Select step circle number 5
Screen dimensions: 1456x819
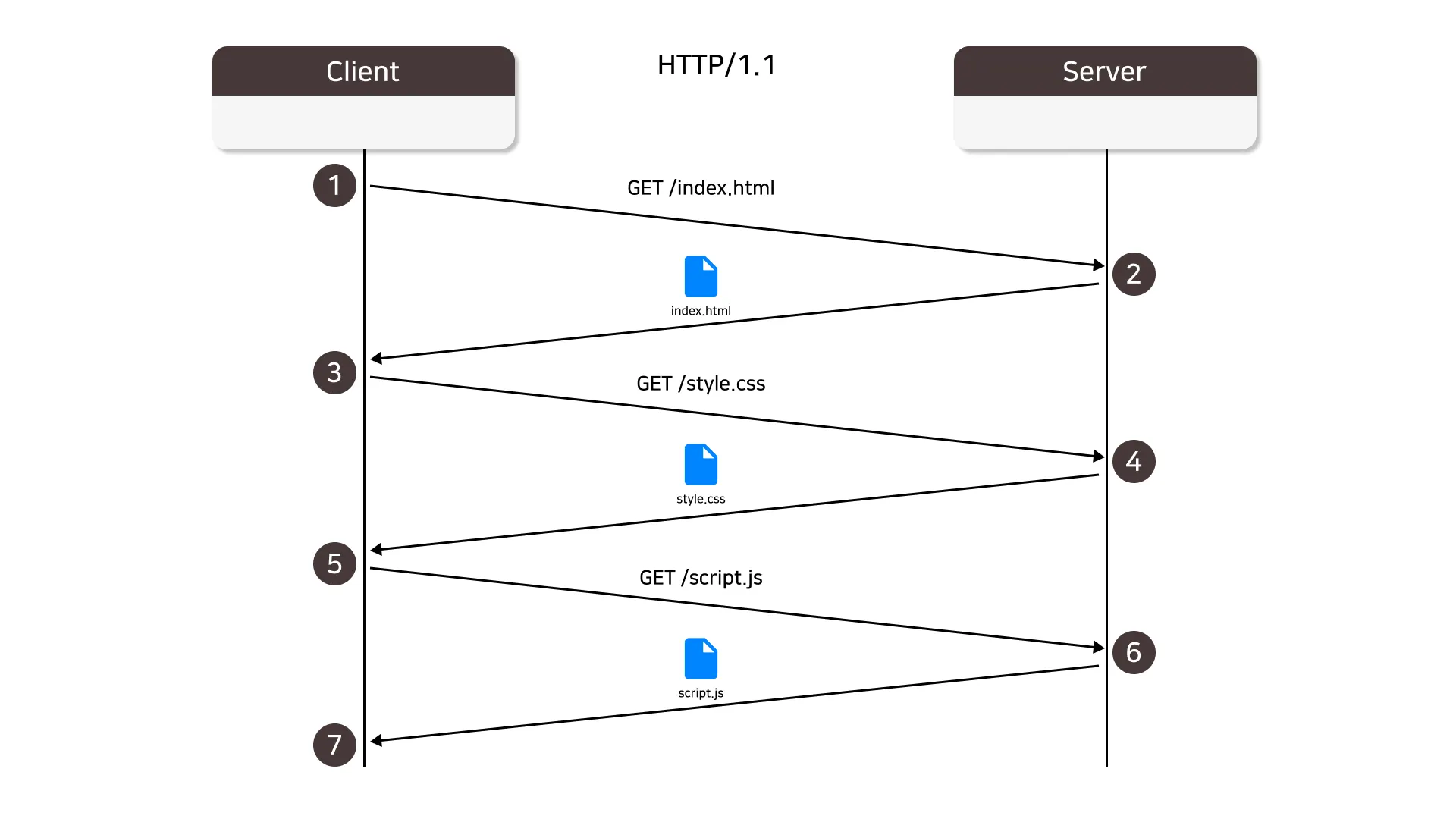pyautogui.click(x=334, y=563)
